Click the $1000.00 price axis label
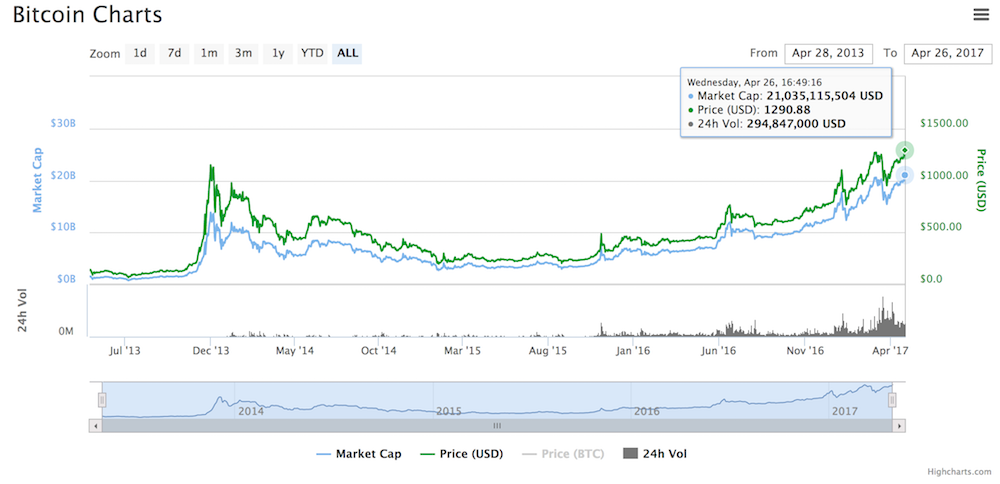Viewport: 1000px width, 484px height. tap(944, 175)
